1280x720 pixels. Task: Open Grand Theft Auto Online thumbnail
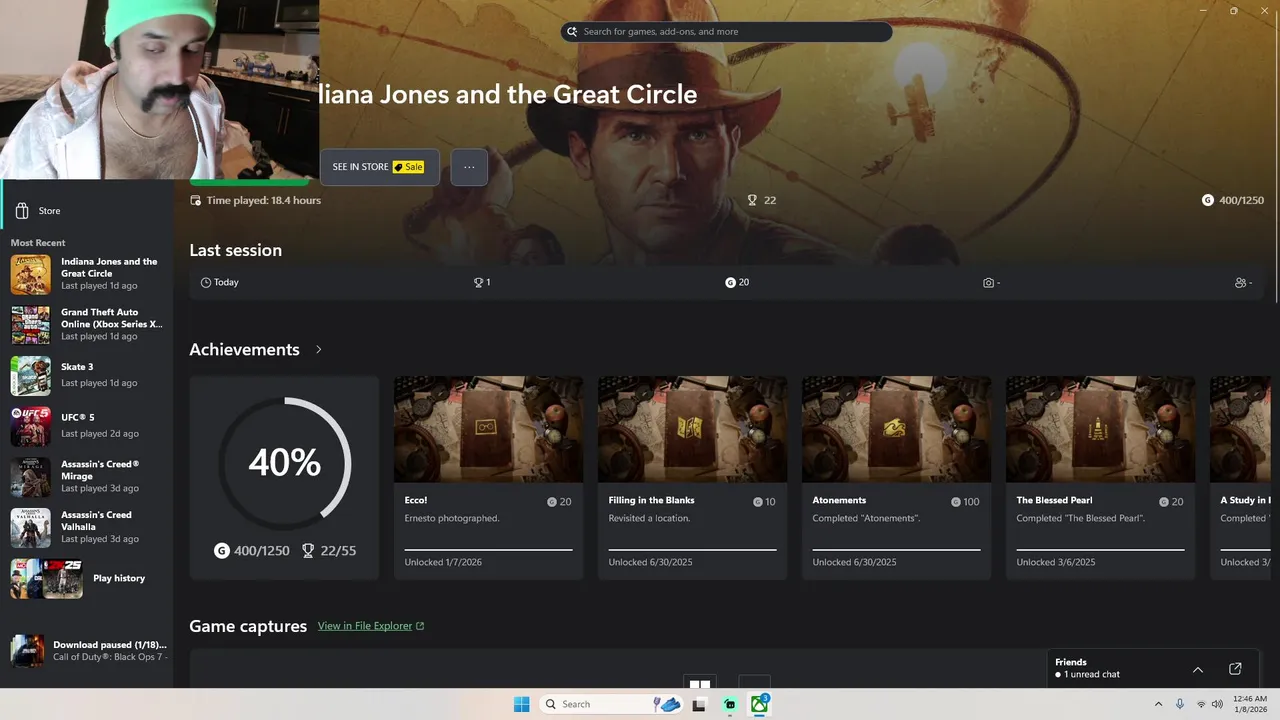[30, 325]
